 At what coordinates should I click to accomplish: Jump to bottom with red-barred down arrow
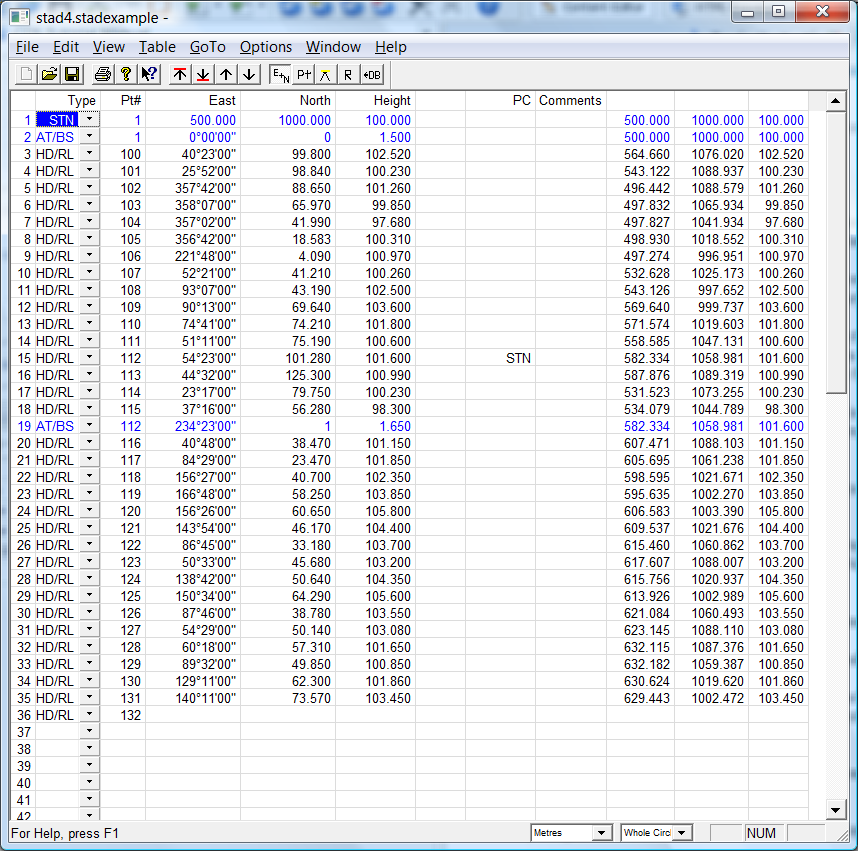coord(203,74)
